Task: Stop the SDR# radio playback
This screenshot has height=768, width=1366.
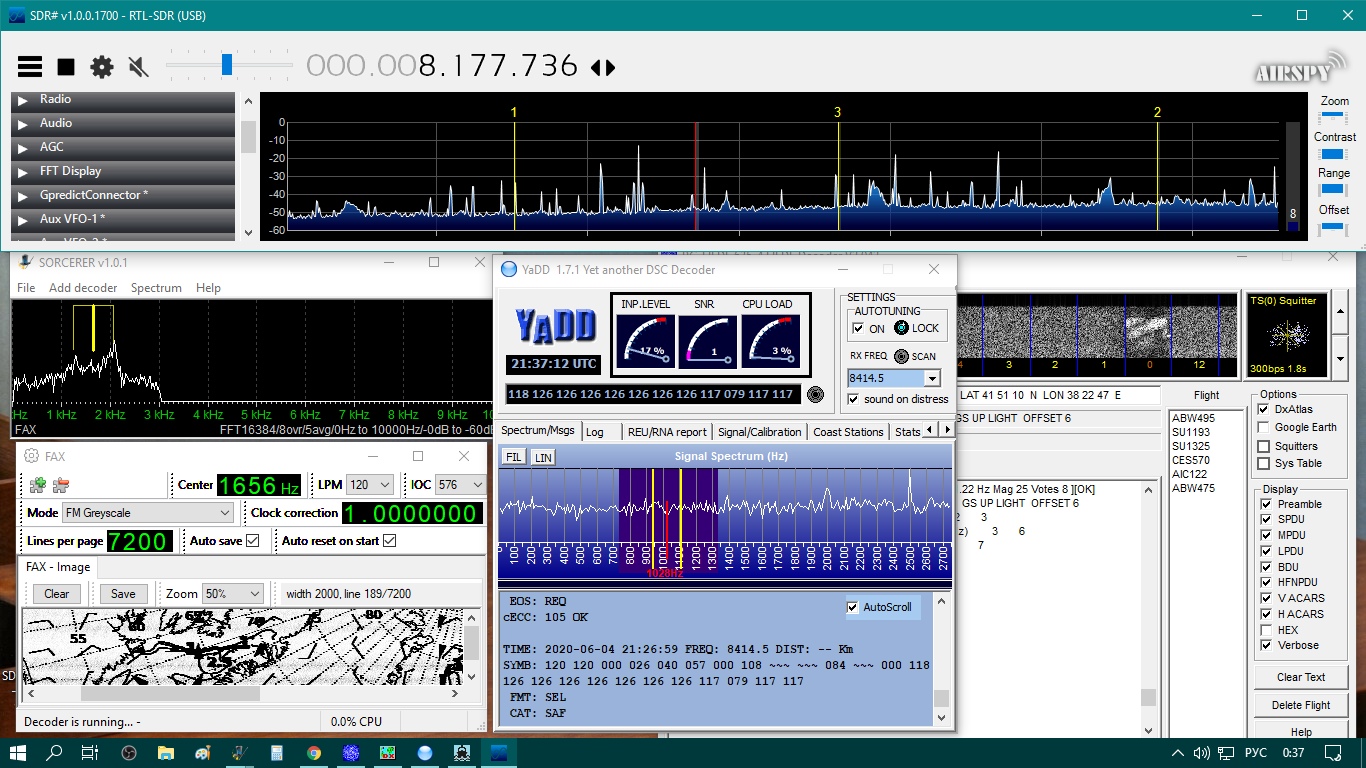Action: 66,67
